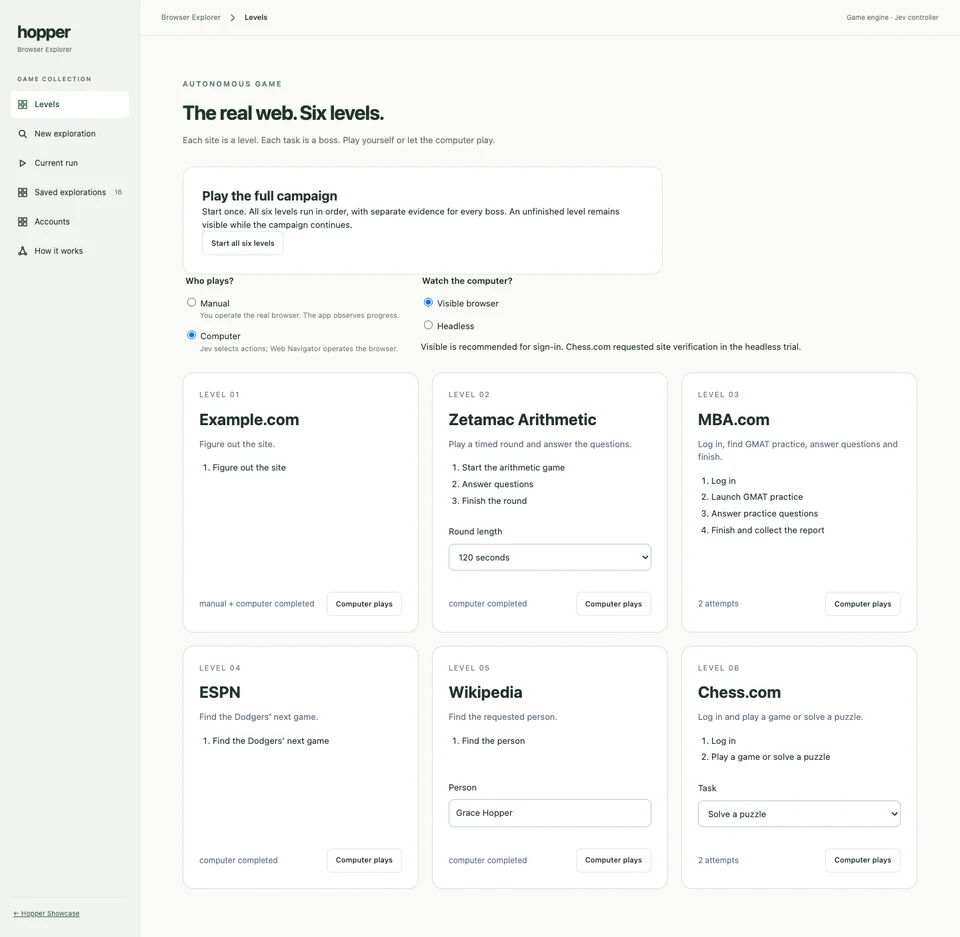Click the Zetamac Arithmetic level title
Screen dimensions: 960x937
pyautogui.click(x=522, y=420)
